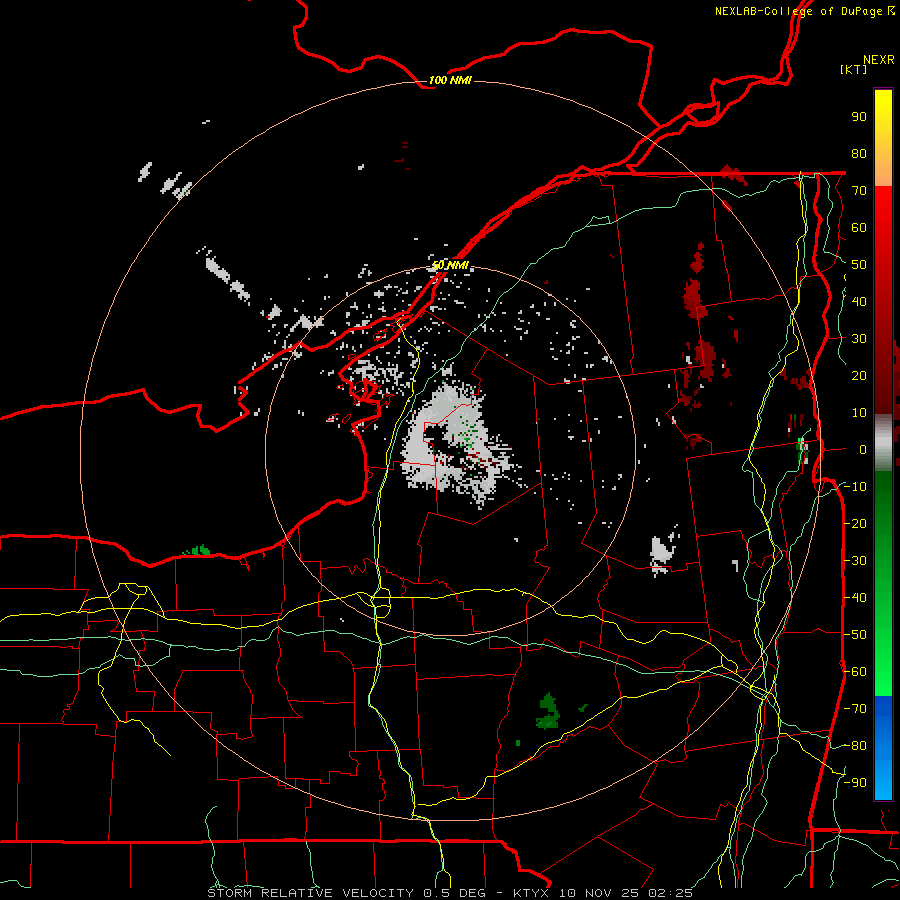The width and height of the screenshot is (900, 900).
Task: Pick the -10 knot scale value
Action: (x=855, y=487)
